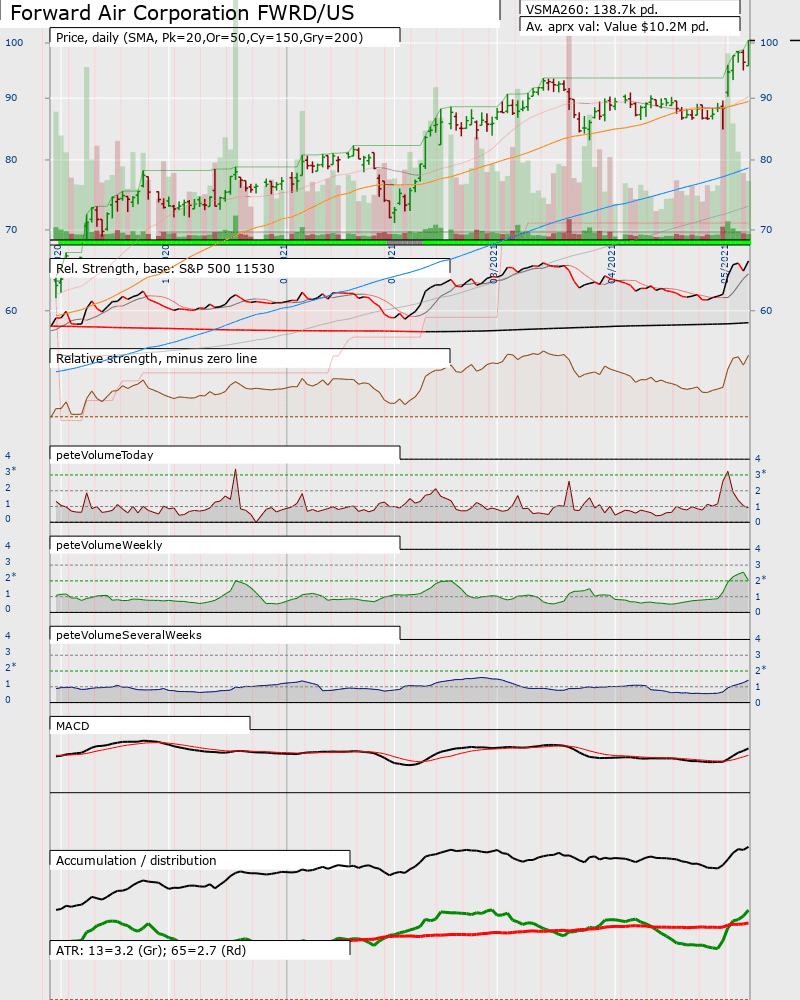Select the 80 label on the left price axis
Screen dimensions: 800x1000
(x=11, y=159)
